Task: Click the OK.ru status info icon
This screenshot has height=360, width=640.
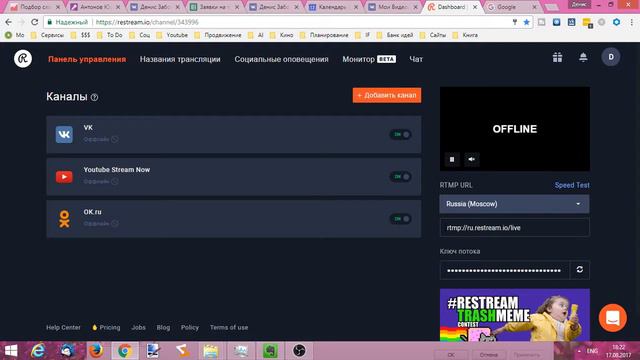Action: [115, 223]
